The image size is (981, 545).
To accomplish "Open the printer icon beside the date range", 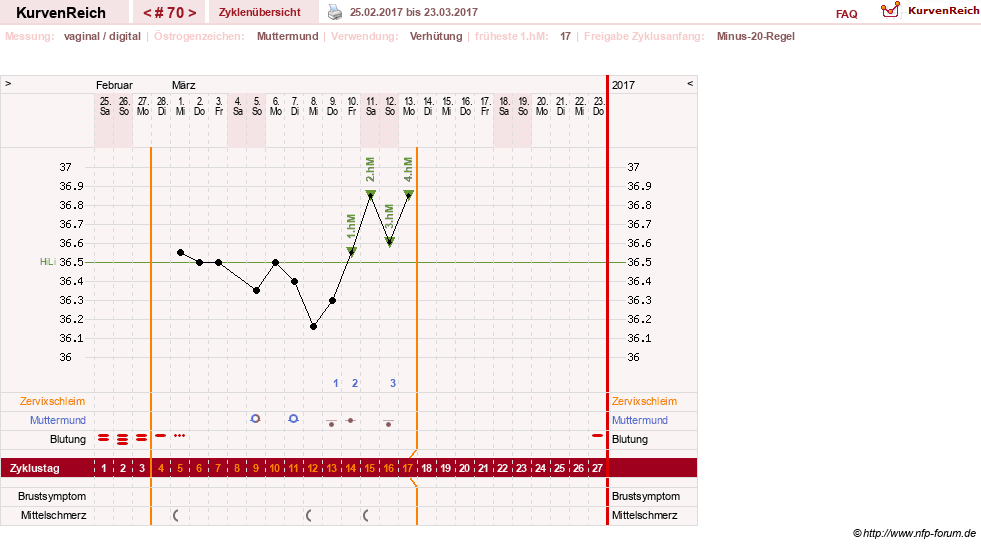I will pos(335,12).
